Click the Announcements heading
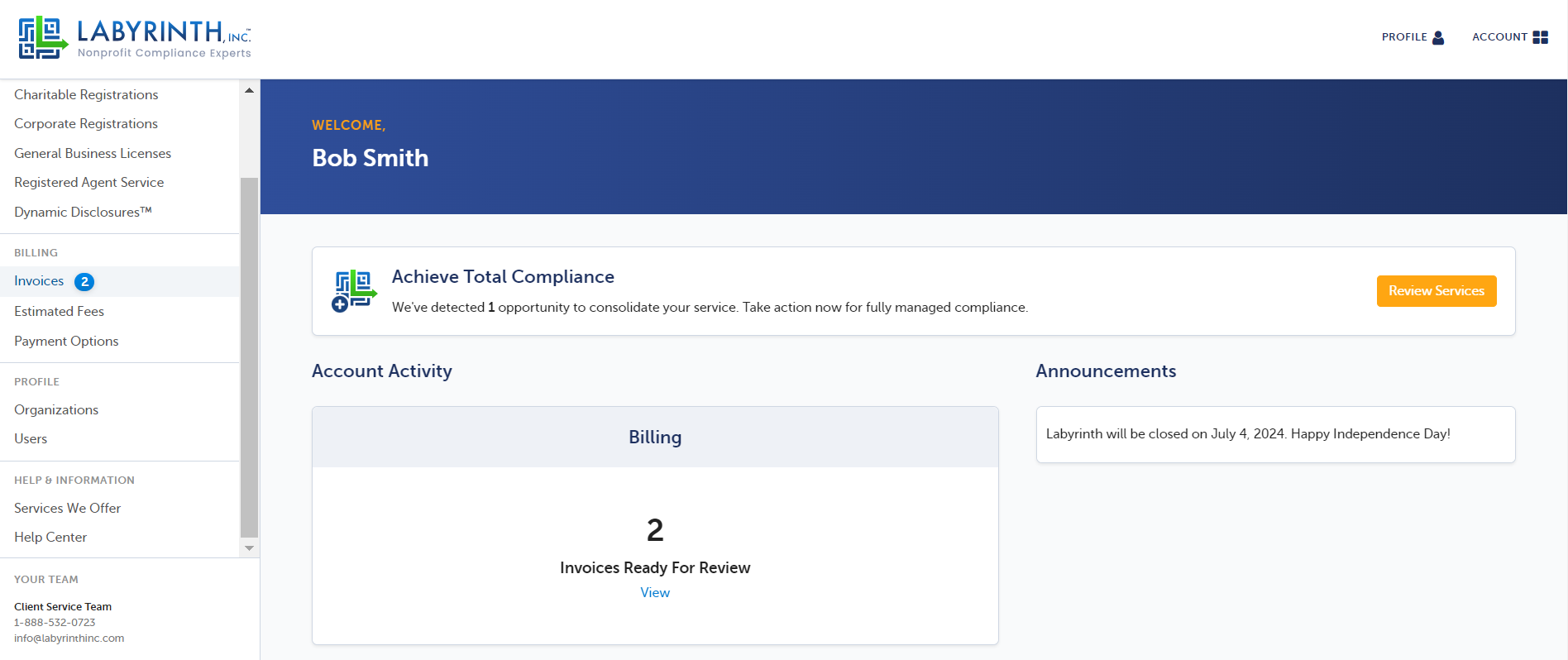The image size is (1568, 660). (x=1106, y=371)
